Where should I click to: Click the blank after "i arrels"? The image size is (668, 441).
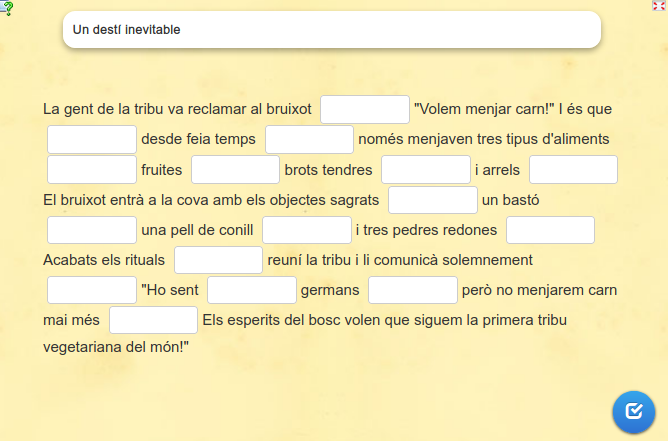tap(573, 170)
